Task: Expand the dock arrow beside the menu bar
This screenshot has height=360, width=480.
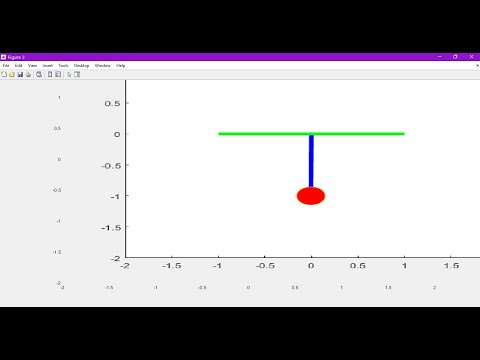Action: pos(478,66)
